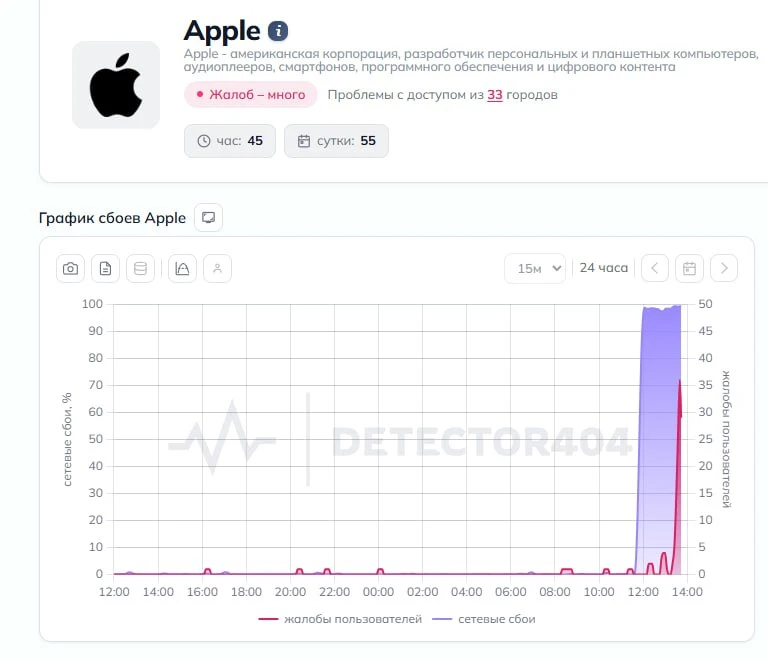Click the user person icon
This screenshot has height=661, width=768.
217,268
